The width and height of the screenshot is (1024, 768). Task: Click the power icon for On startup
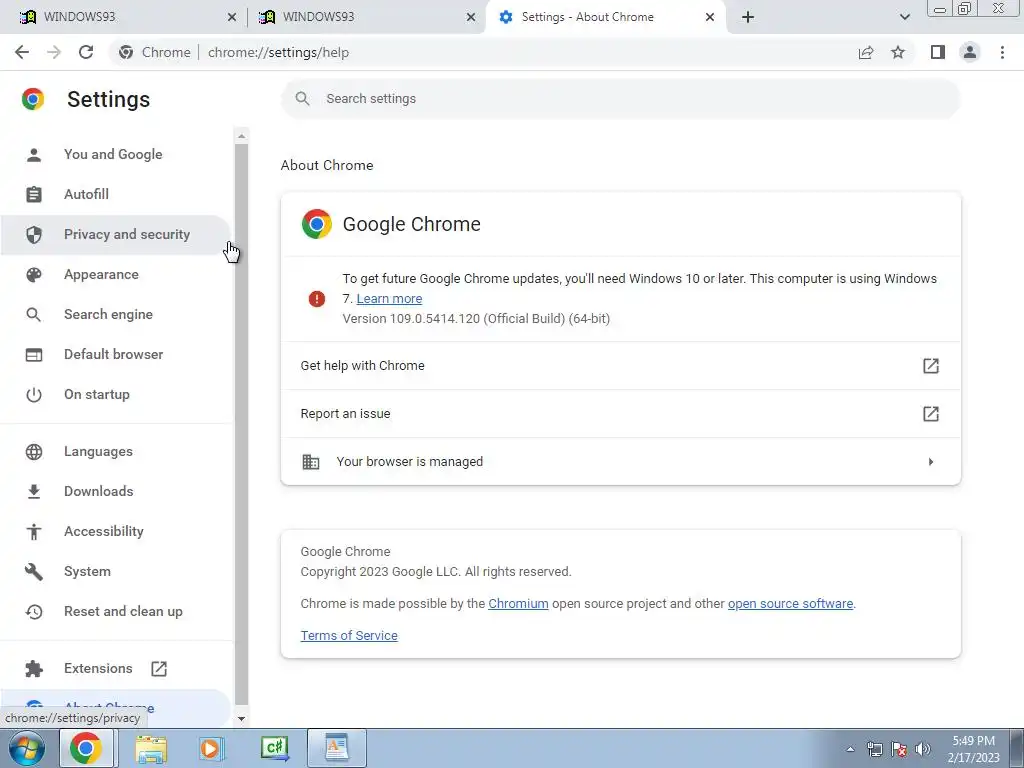[34, 394]
